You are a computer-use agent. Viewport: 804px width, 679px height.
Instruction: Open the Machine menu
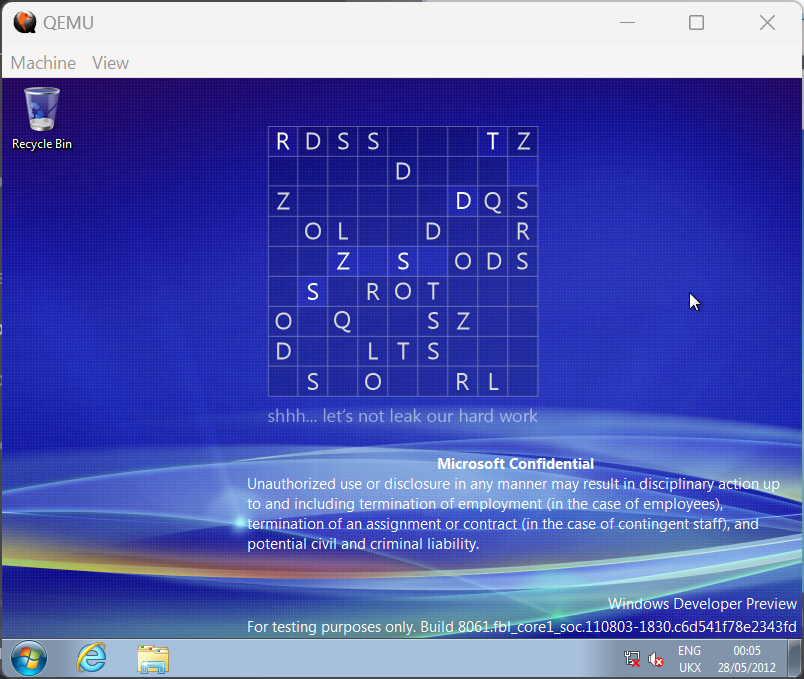[43, 63]
